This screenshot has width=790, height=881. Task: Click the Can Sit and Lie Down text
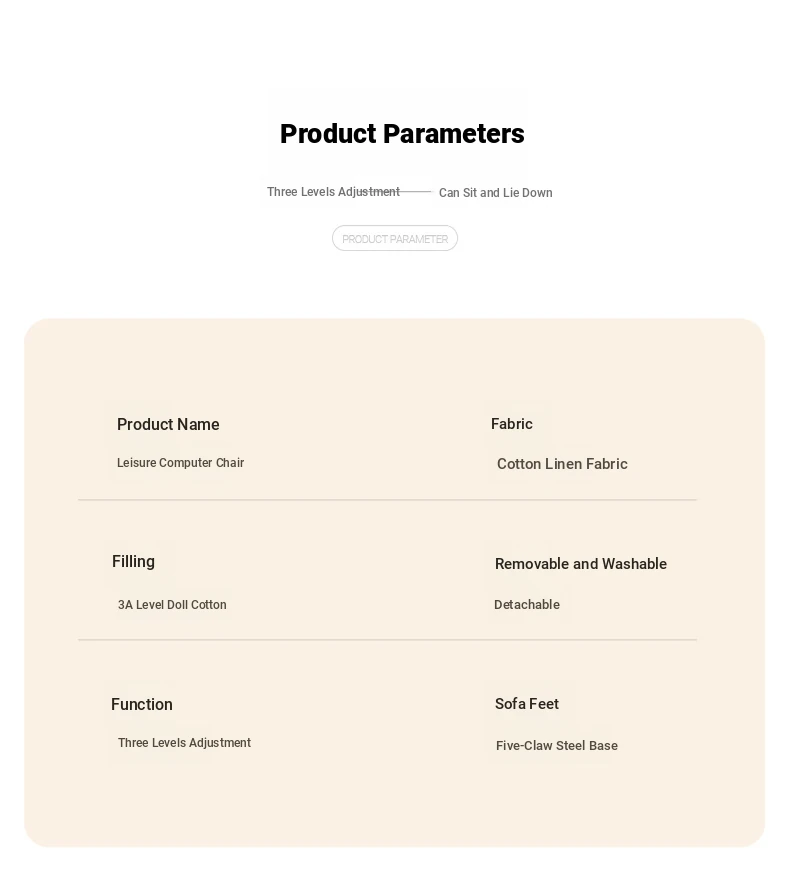496,193
